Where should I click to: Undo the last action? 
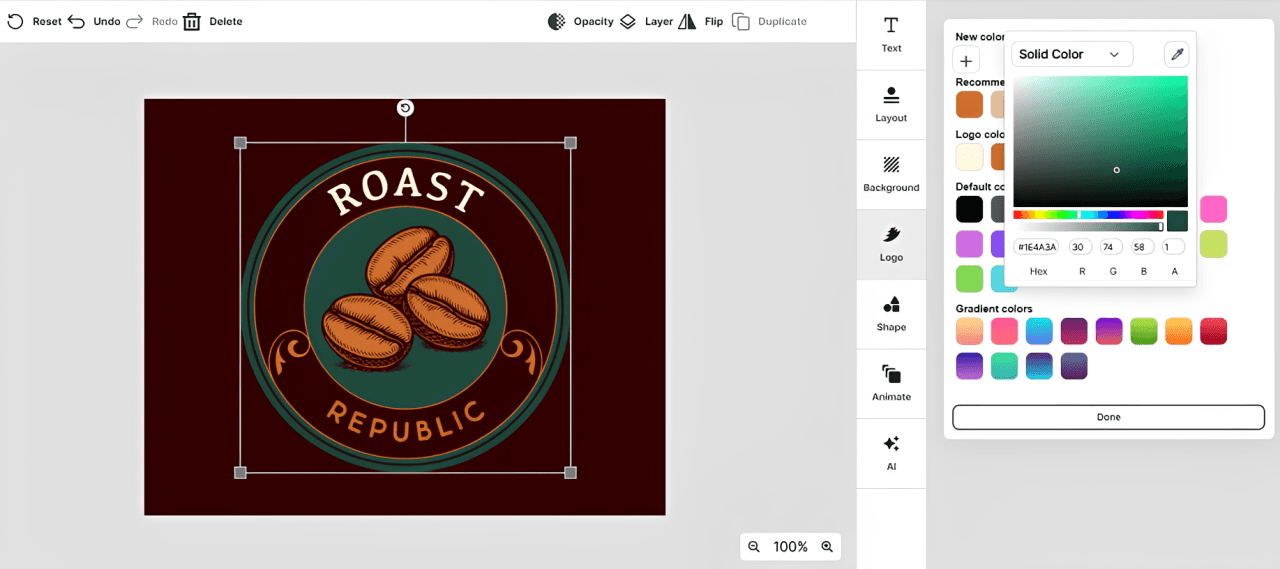77,21
